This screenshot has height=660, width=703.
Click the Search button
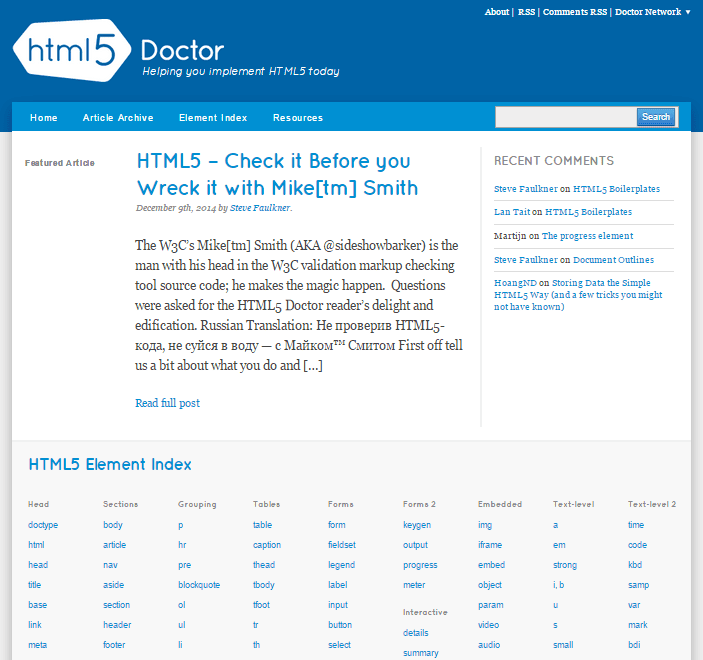(656, 117)
